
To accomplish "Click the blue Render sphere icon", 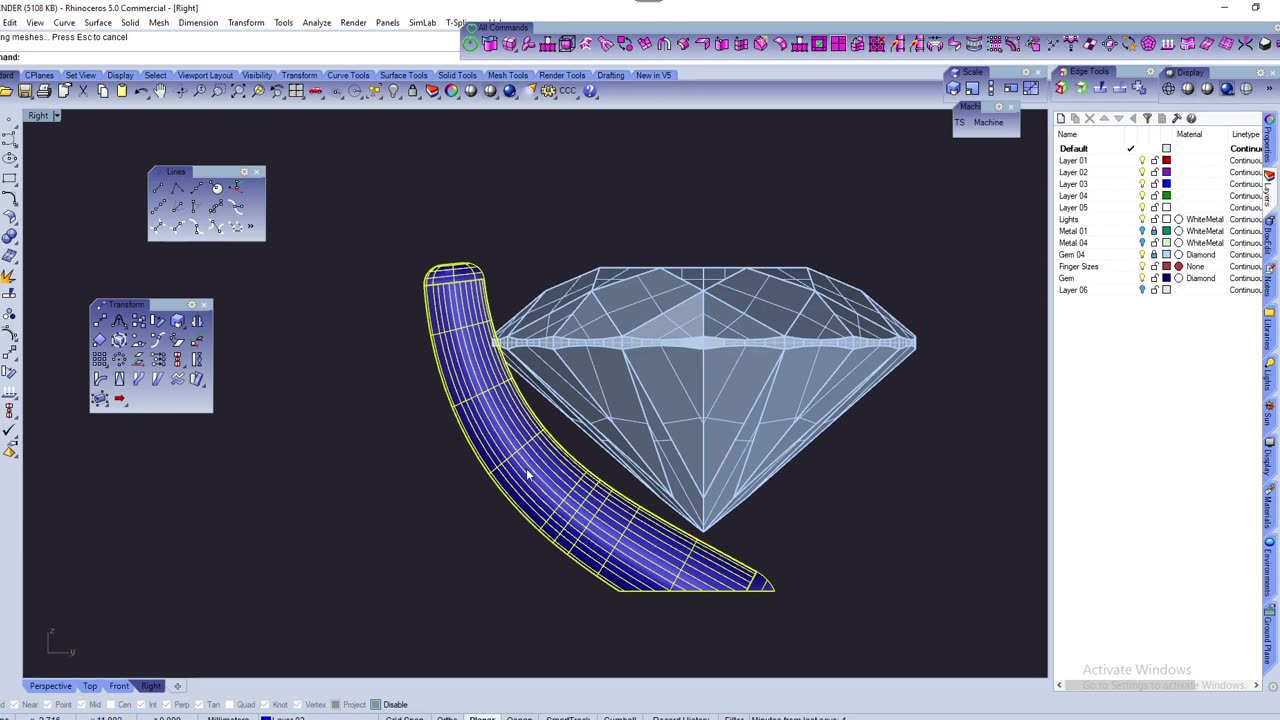I will (x=509, y=91).
